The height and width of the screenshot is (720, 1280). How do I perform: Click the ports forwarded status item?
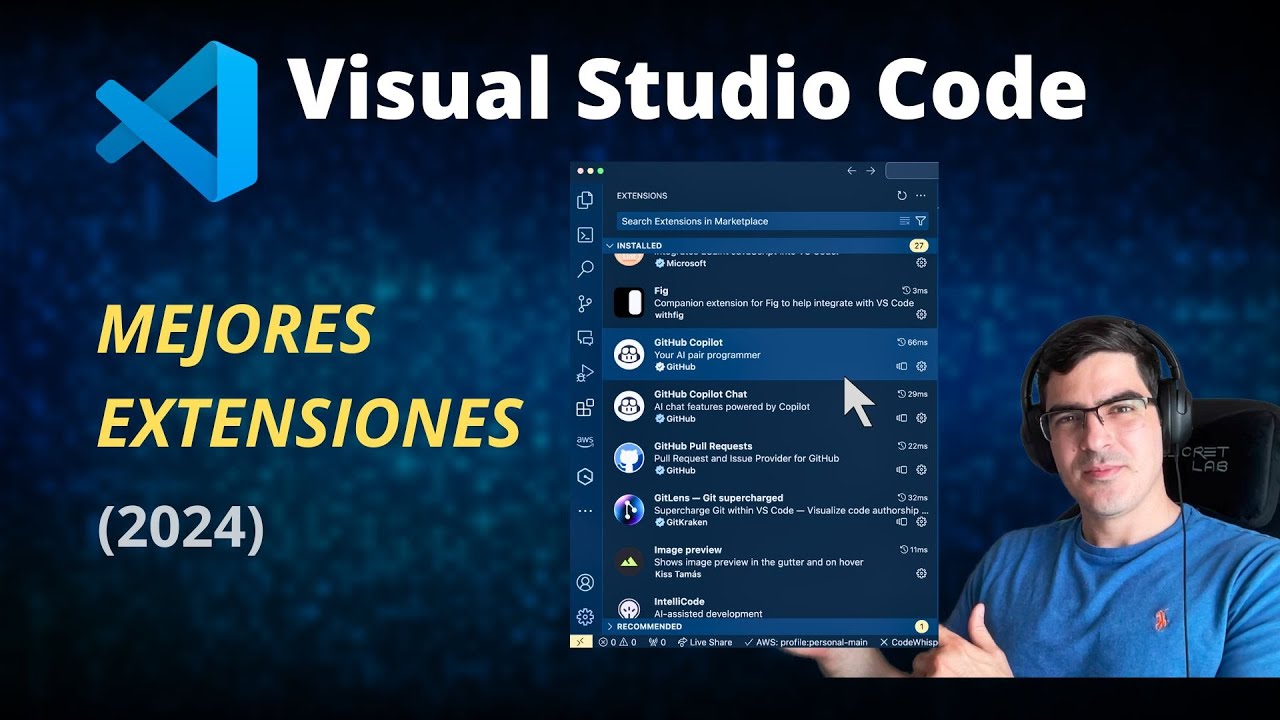[656, 642]
